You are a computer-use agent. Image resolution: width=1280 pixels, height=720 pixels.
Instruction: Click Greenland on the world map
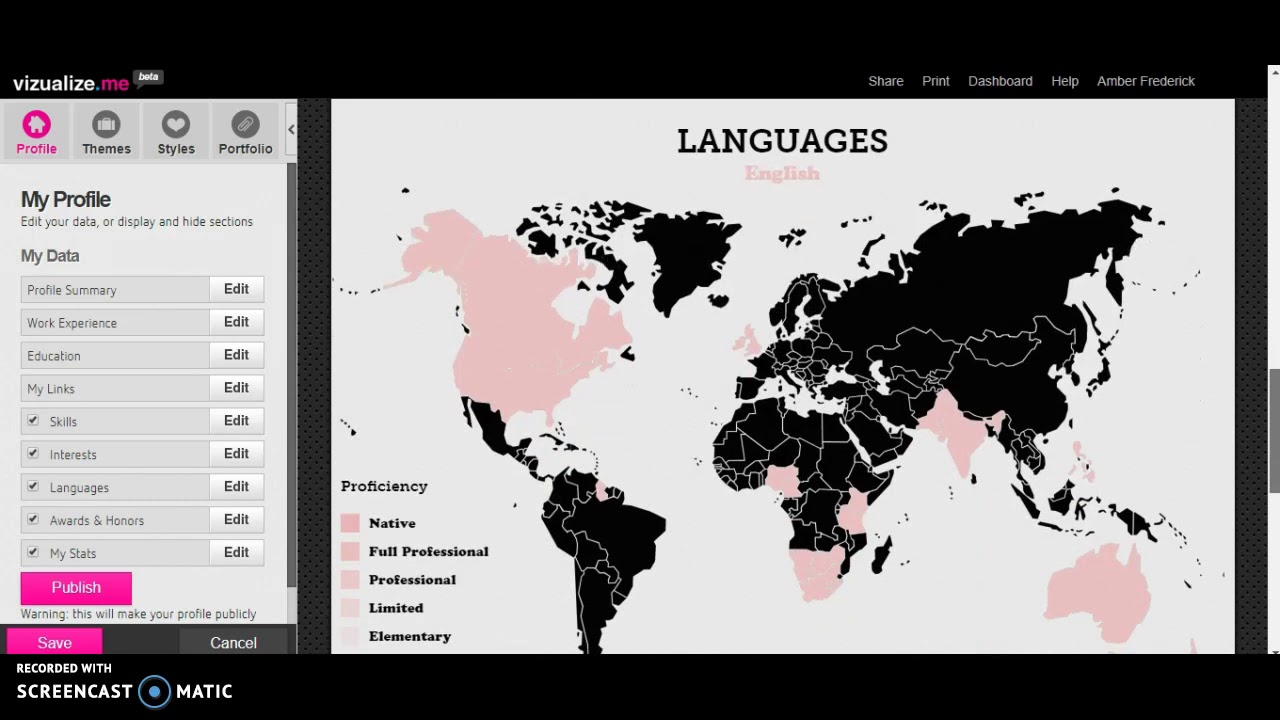point(688,258)
